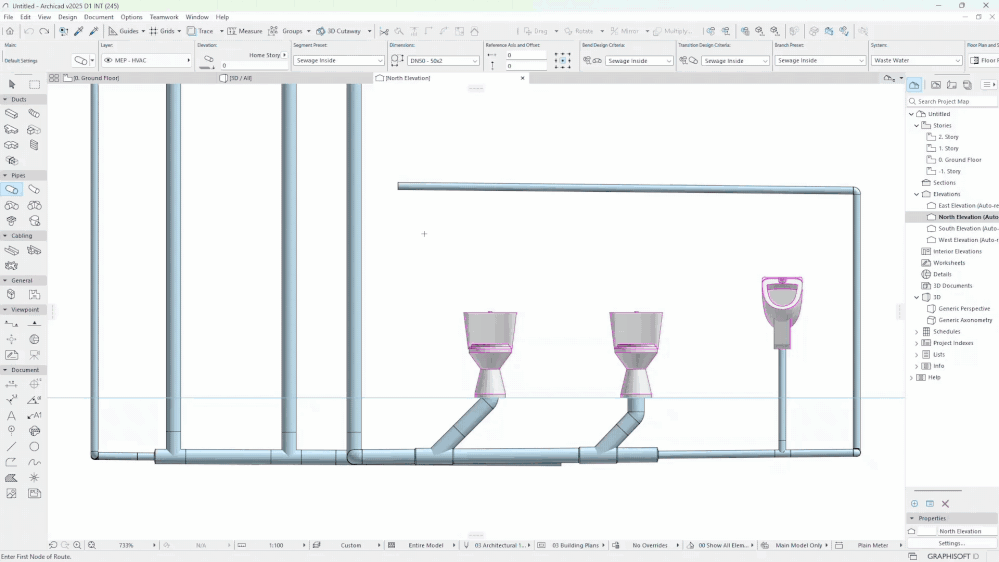Open Bend Design Criteria dropdown

tap(638, 61)
